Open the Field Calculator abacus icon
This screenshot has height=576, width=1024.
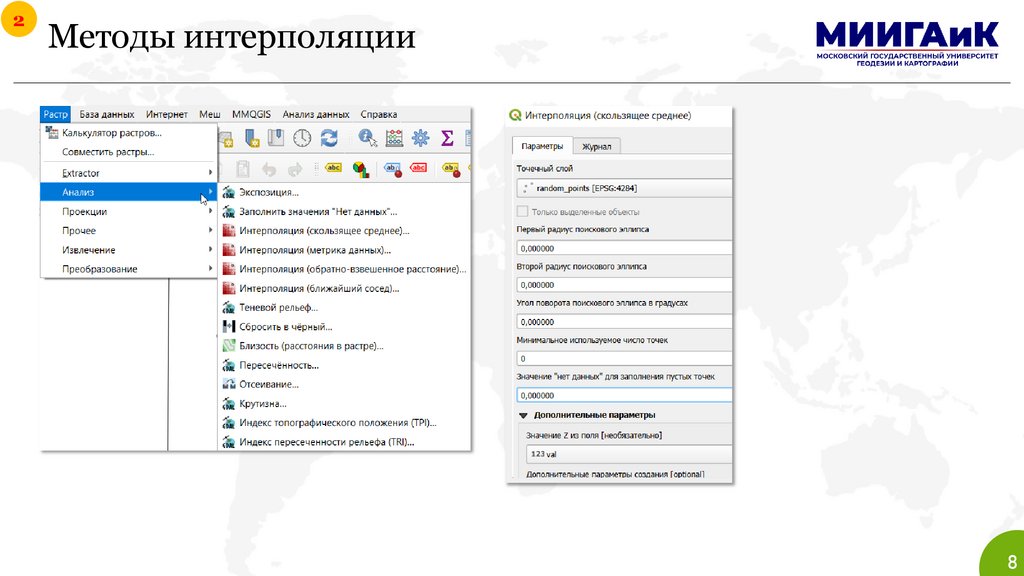point(394,138)
